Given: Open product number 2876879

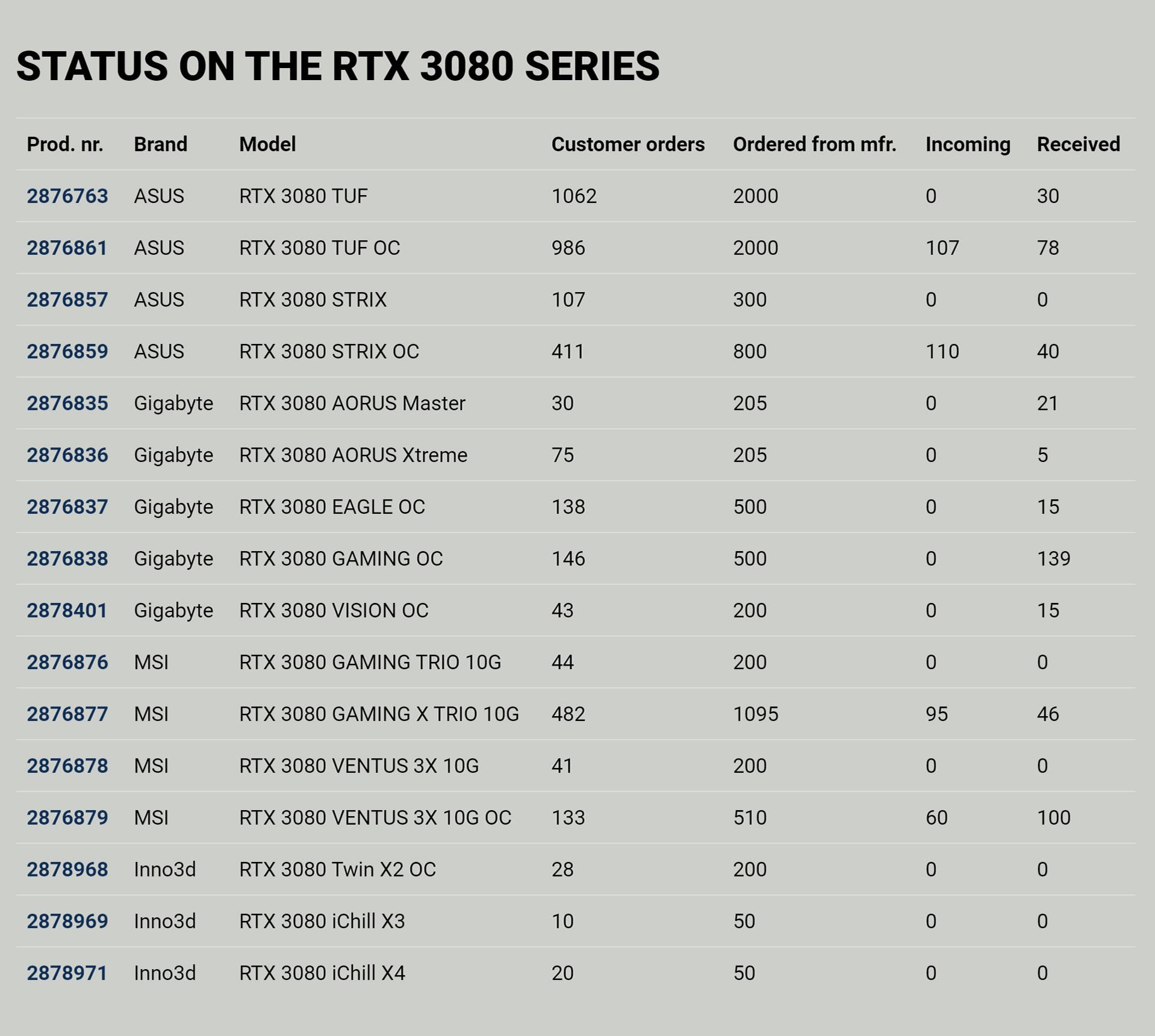Looking at the screenshot, I should click(x=67, y=818).
